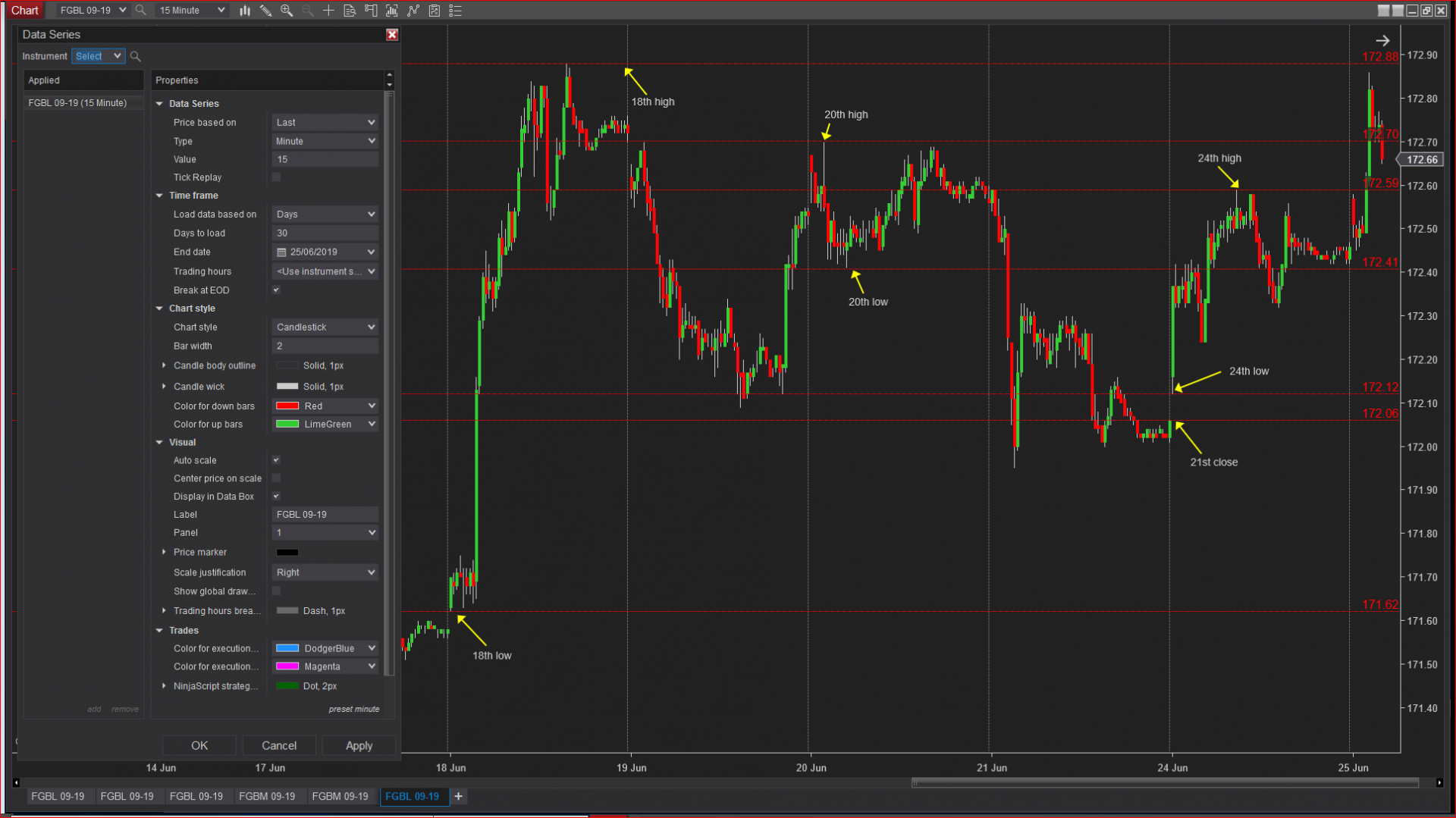Collapse the Trades property group

tap(159, 631)
